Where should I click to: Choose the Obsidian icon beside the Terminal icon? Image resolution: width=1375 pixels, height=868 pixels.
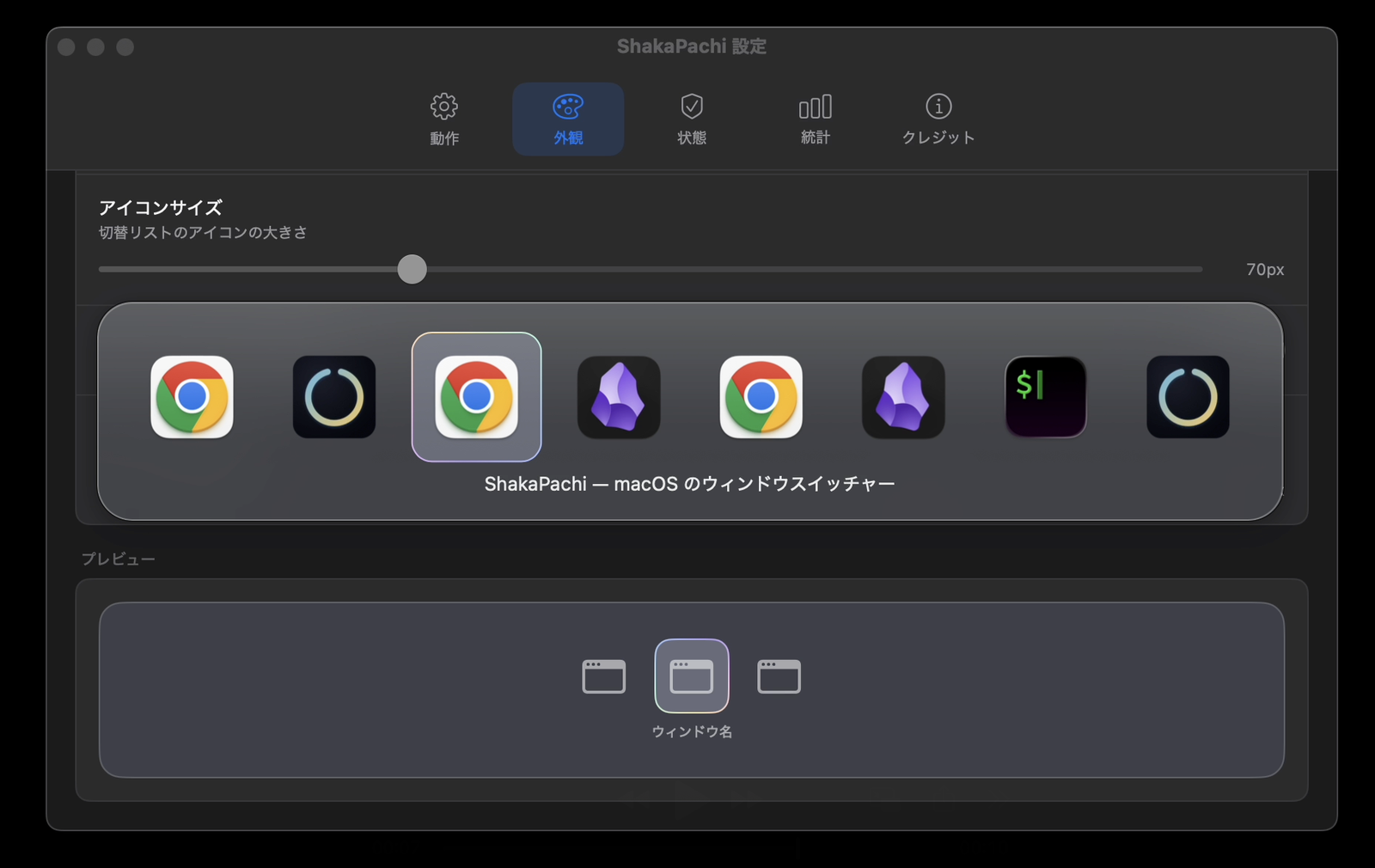point(903,397)
